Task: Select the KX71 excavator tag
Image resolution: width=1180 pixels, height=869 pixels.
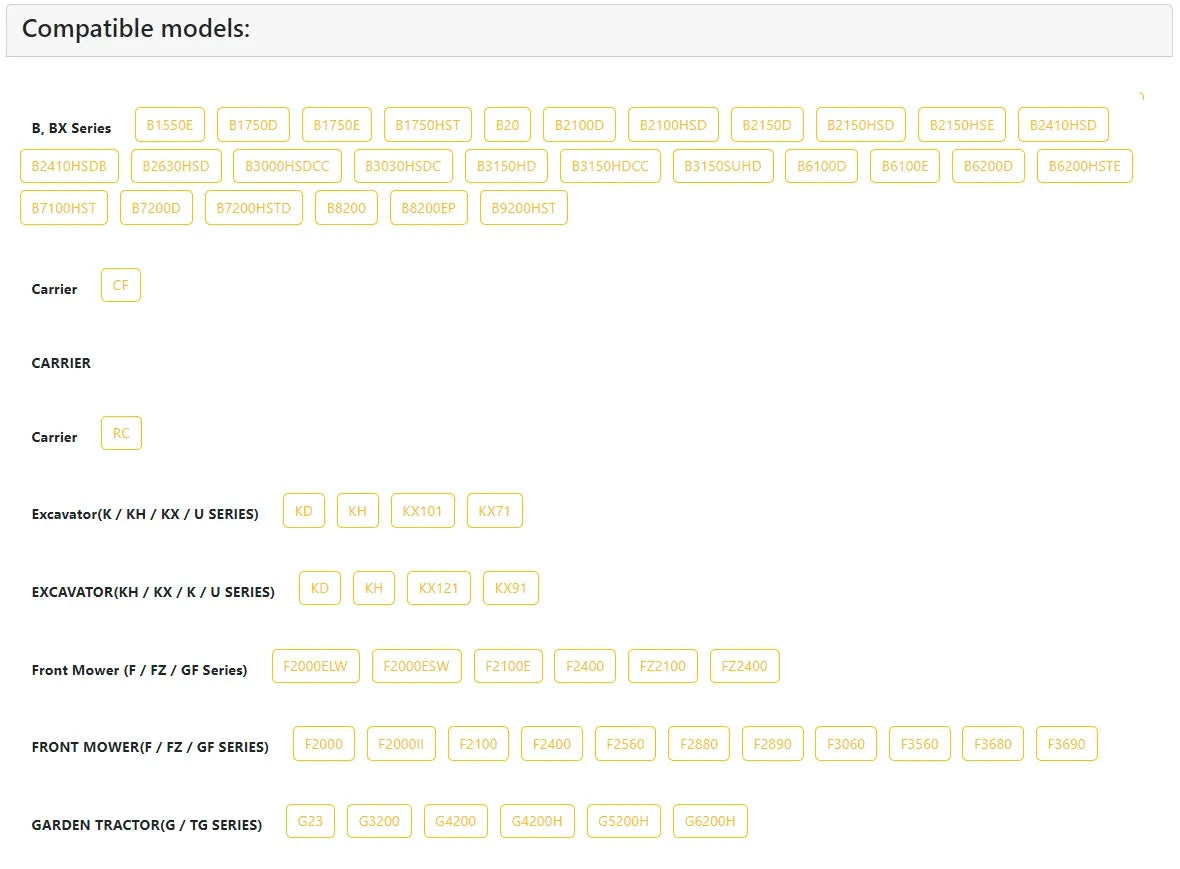Action: tap(494, 511)
